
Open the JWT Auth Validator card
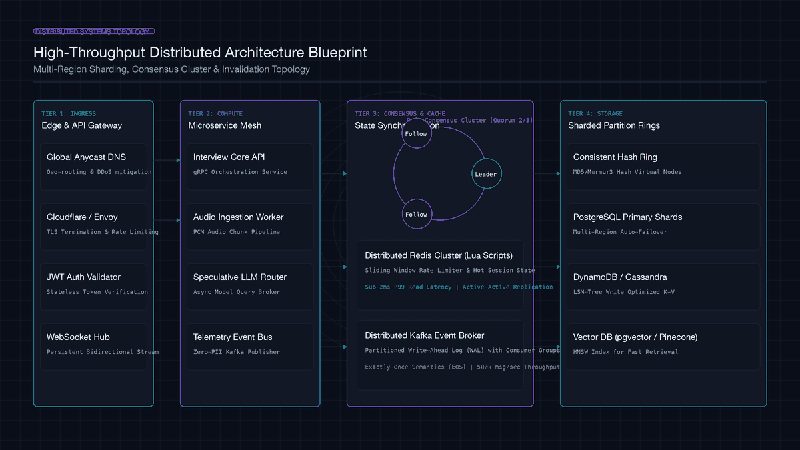[x=94, y=286]
